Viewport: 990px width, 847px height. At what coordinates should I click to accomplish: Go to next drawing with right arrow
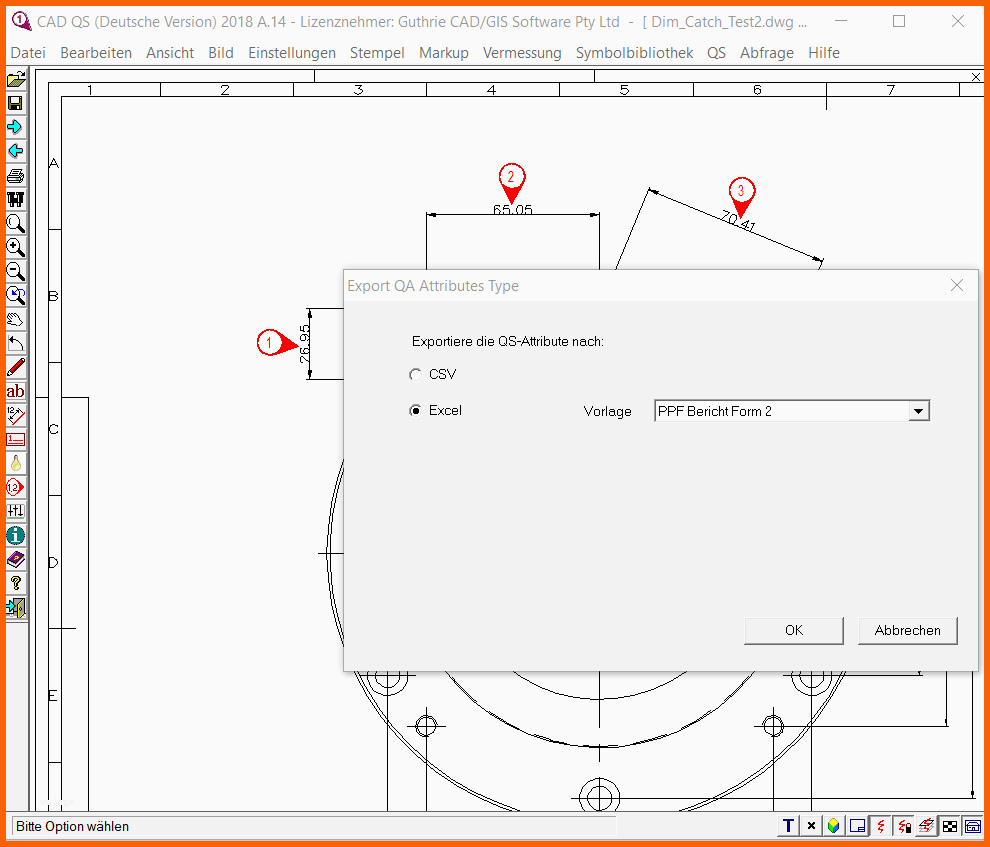click(x=16, y=127)
